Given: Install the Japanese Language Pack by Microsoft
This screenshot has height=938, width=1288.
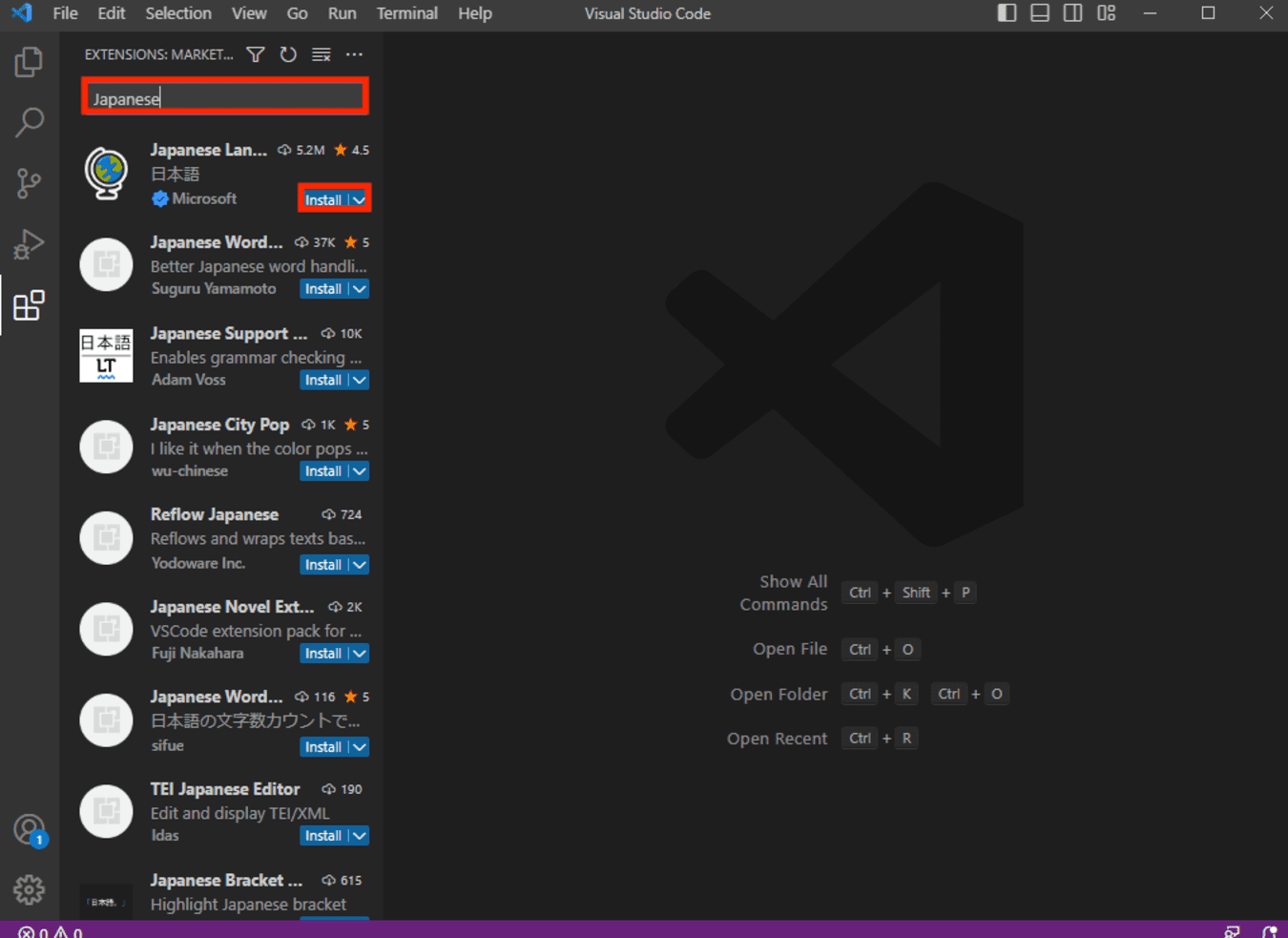Looking at the screenshot, I should [323, 199].
